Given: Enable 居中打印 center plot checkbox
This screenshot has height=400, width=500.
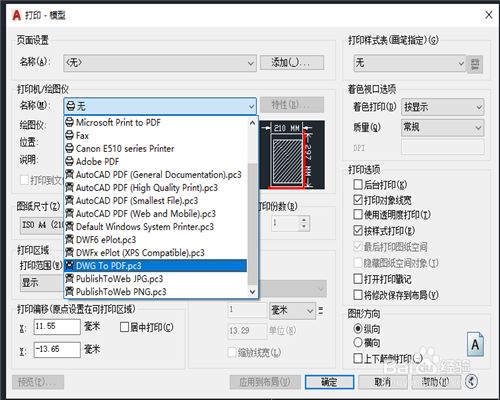Looking at the screenshot, I should (124, 327).
